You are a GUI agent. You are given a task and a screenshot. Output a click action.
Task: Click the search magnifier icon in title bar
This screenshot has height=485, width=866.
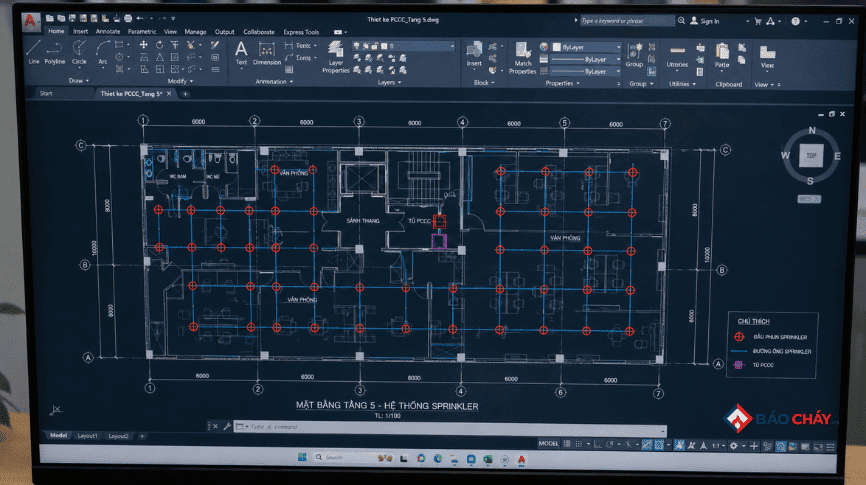click(x=682, y=20)
